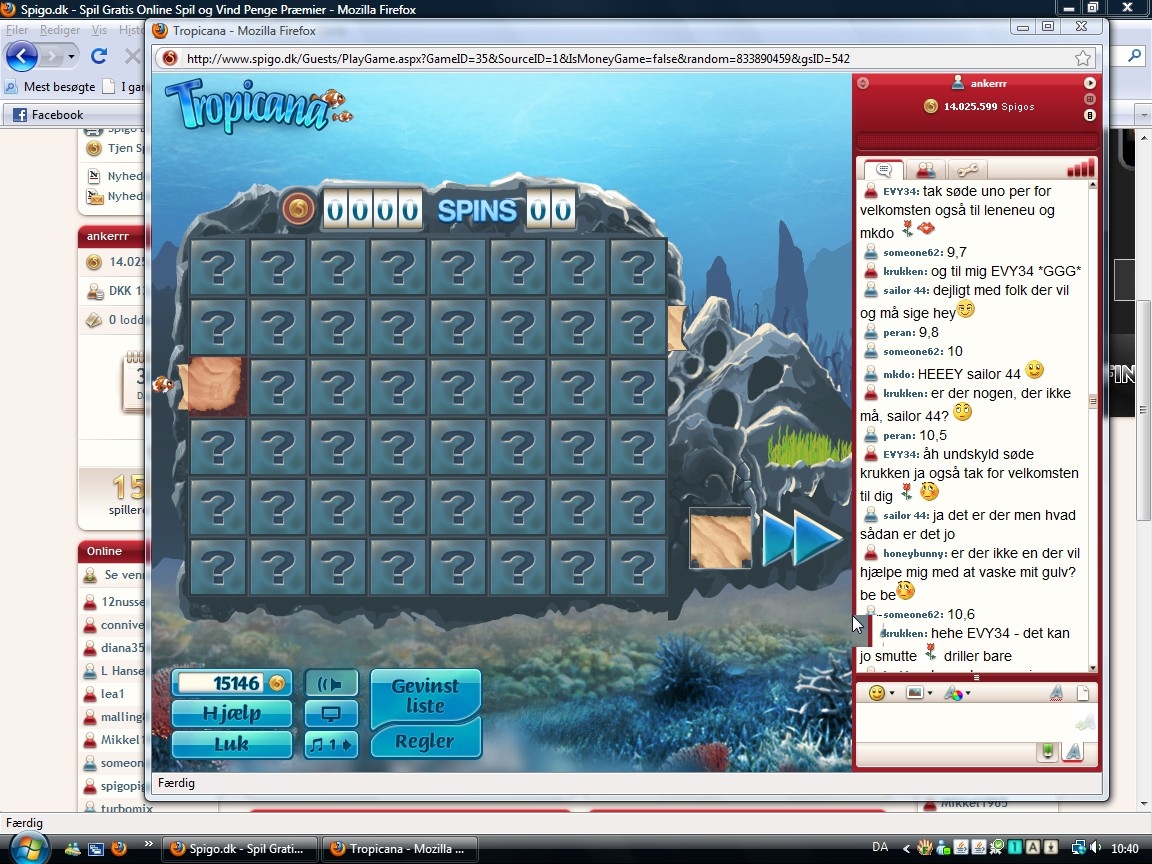Click the spell check A icon
Viewport: 1152px width, 864px height.
[x=1056, y=693]
